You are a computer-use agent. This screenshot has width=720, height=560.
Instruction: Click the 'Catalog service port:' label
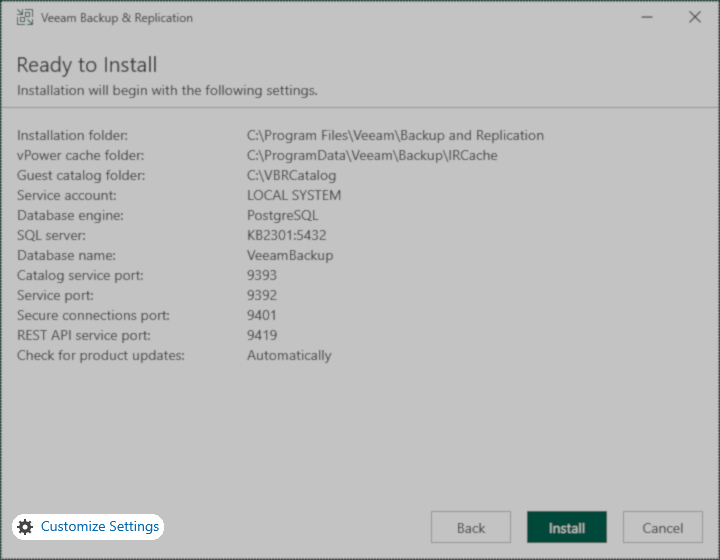80,275
